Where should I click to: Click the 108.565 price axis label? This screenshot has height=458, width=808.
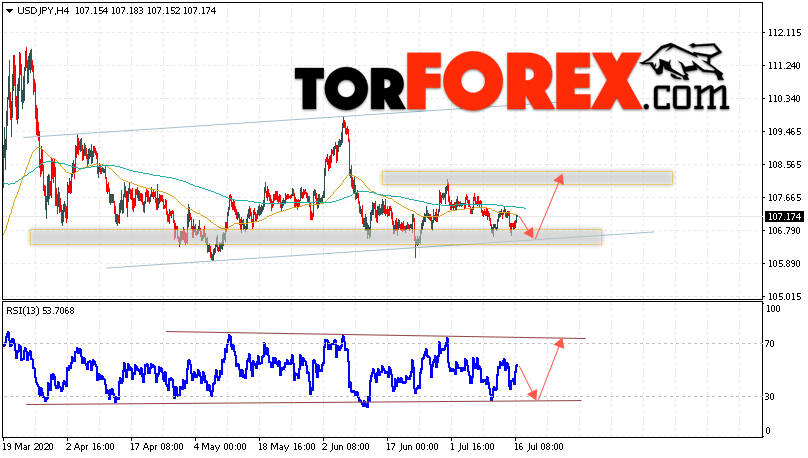(784, 165)
